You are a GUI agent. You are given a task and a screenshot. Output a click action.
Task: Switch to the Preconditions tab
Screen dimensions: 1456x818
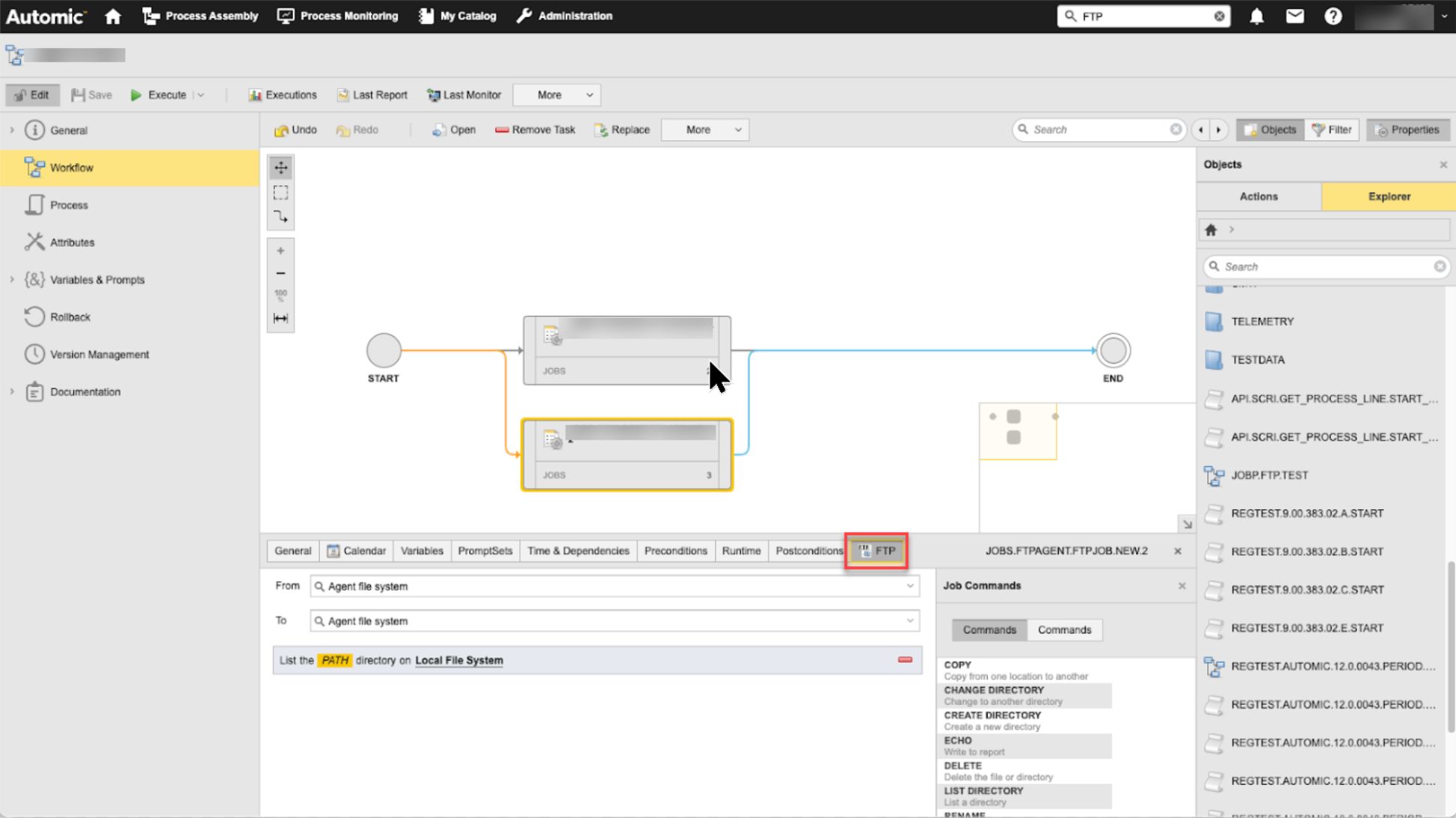click(675, 551)
